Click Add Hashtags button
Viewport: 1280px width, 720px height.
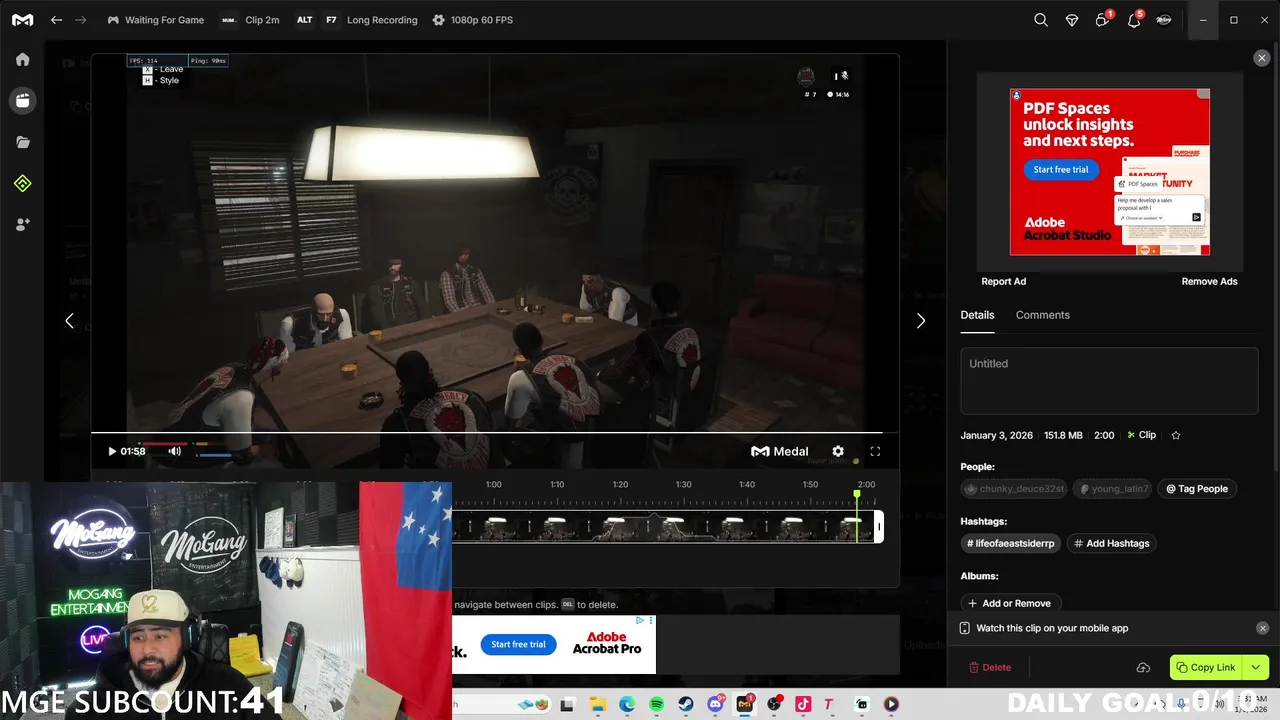pyautogui.click(x=1111, y=543)
